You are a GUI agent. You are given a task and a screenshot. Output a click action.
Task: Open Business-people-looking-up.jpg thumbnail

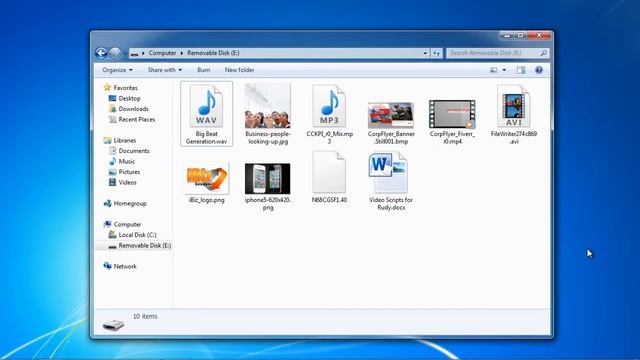click(268, 106)
